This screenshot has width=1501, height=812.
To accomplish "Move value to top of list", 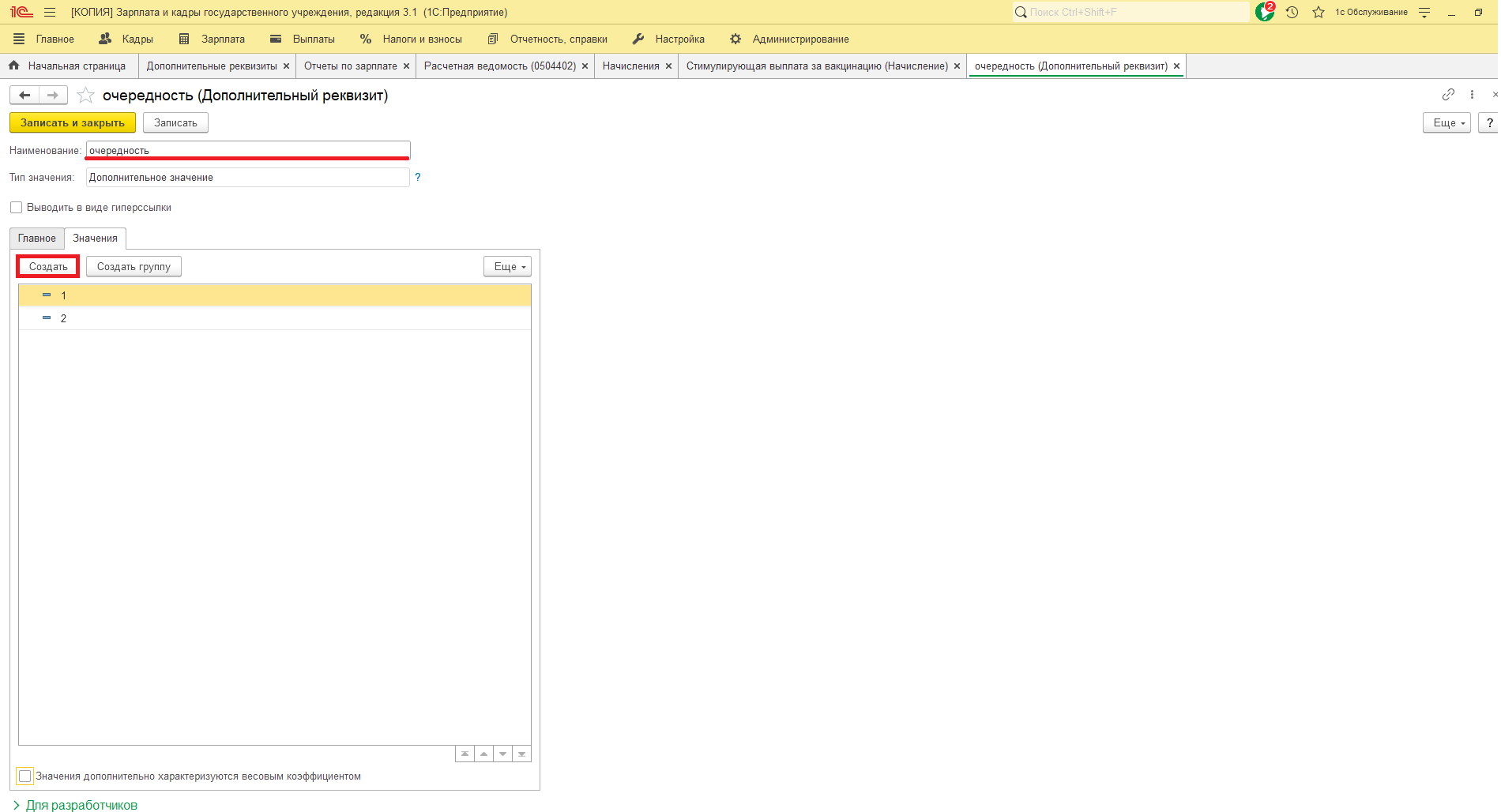I will pos(465,754).
